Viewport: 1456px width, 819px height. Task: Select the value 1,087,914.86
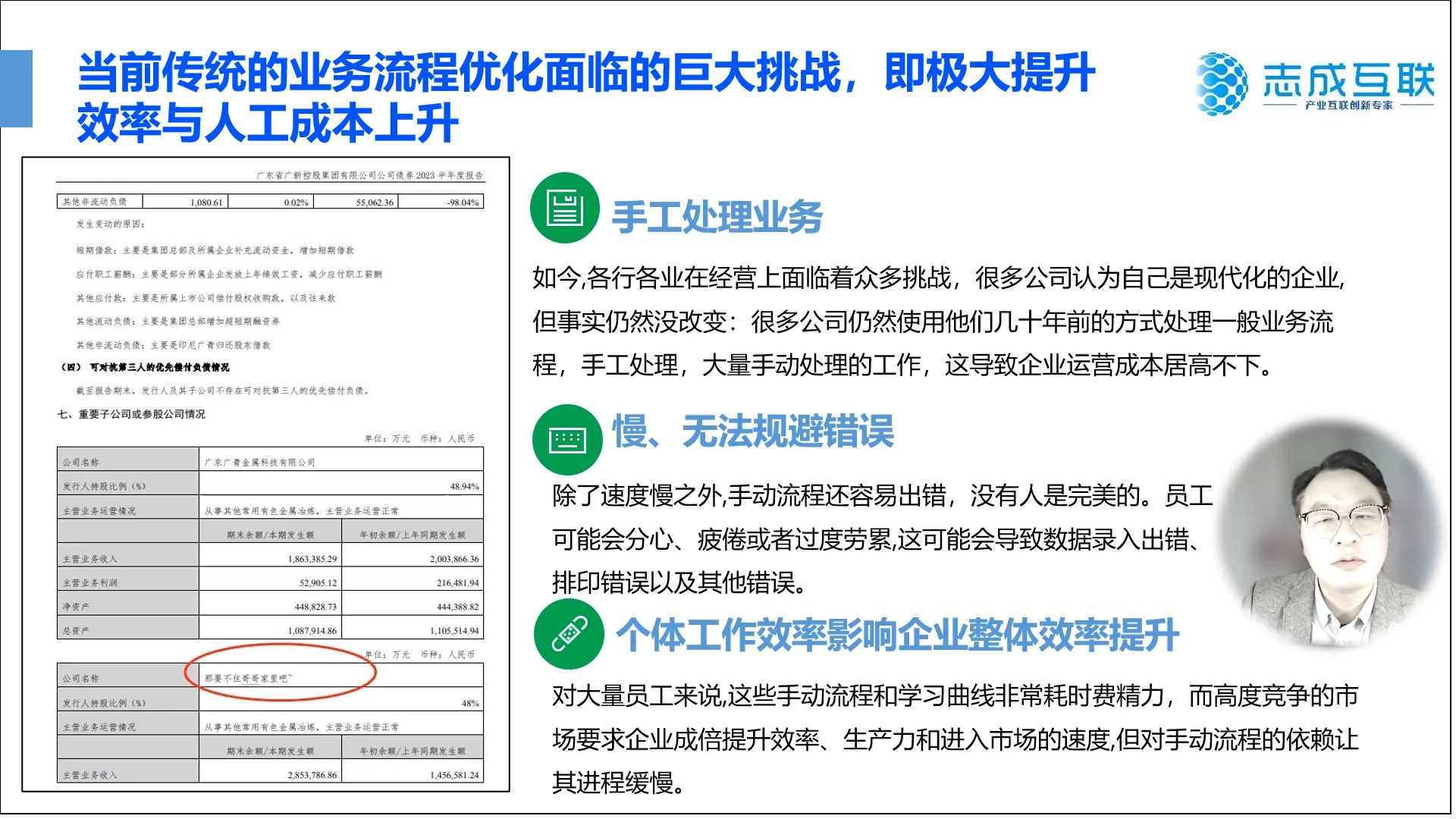312,631
